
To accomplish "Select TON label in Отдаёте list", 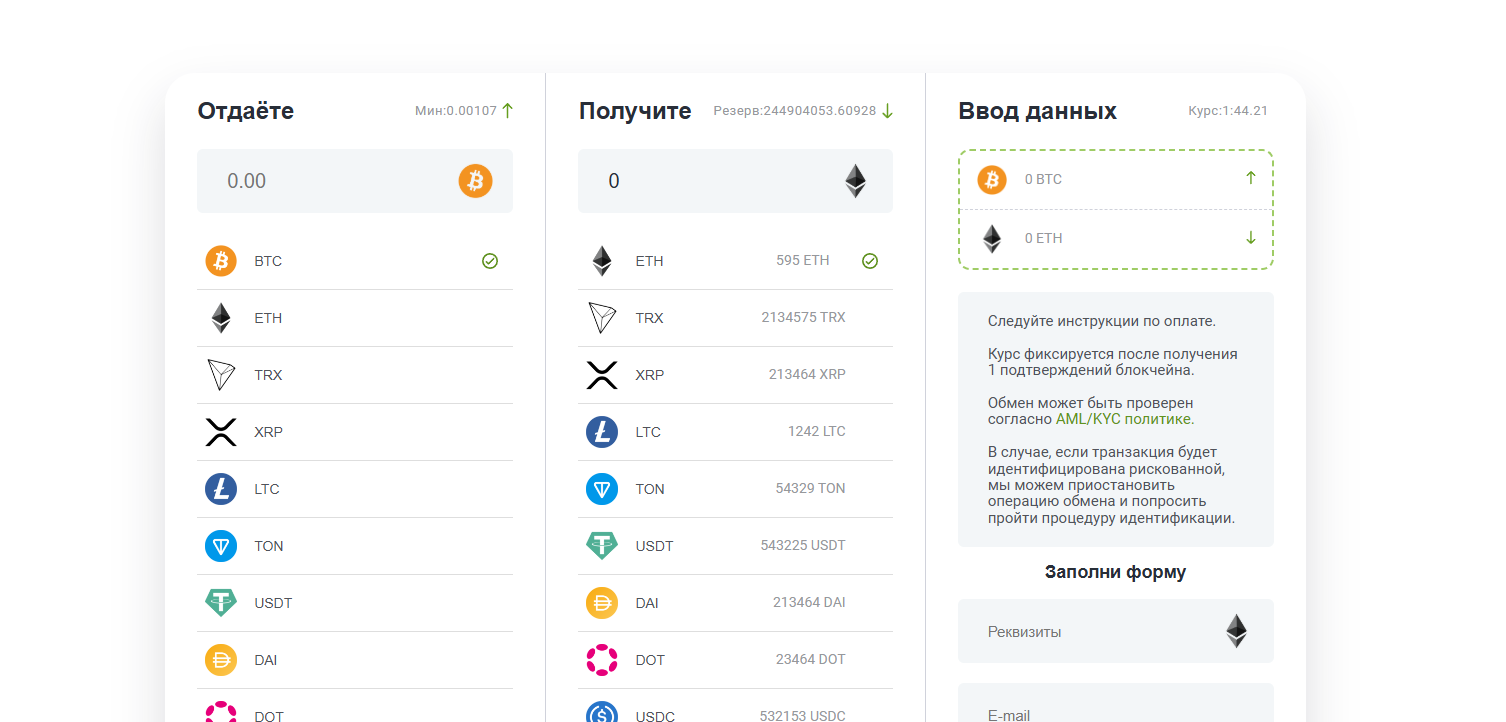I will tap(269, 546).
